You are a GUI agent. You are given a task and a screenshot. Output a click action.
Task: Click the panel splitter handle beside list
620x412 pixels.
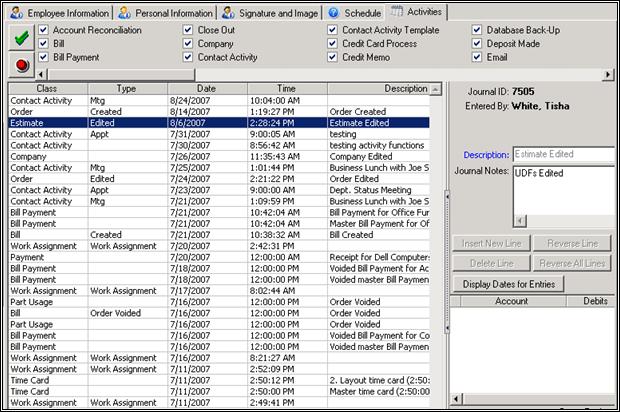point(447,262)
